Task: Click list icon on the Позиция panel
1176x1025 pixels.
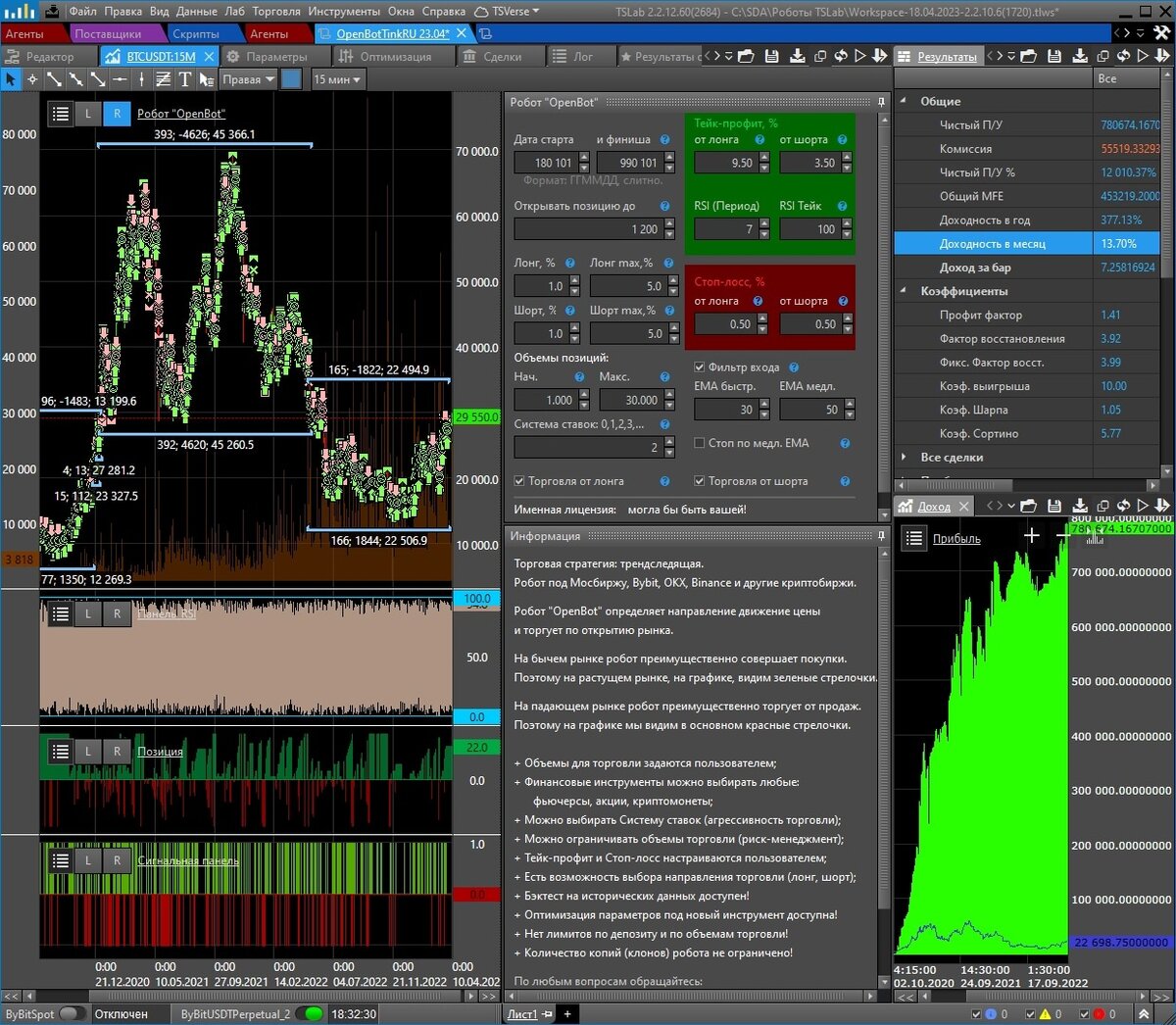Action: coord(61,752)
